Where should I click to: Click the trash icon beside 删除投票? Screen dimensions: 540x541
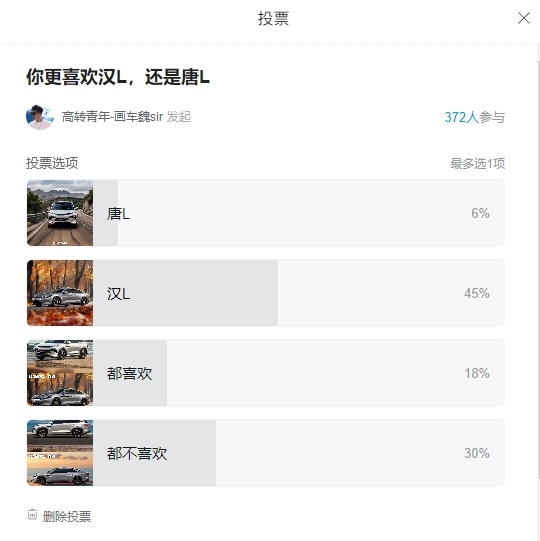pyautogui.click(x=32, y=514)
